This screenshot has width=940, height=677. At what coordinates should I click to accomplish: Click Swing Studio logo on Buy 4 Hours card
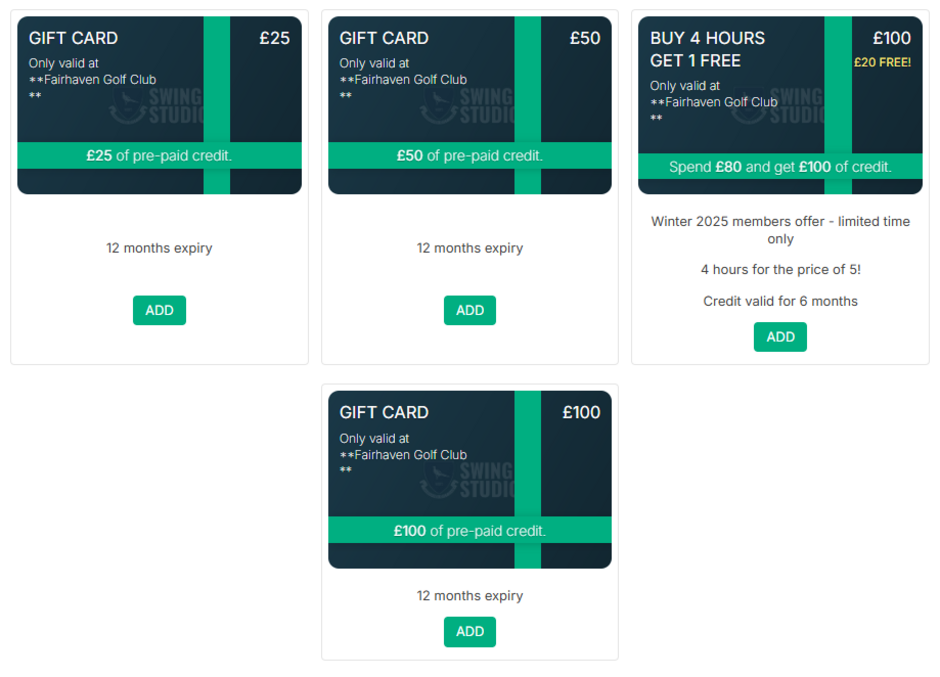778,106
